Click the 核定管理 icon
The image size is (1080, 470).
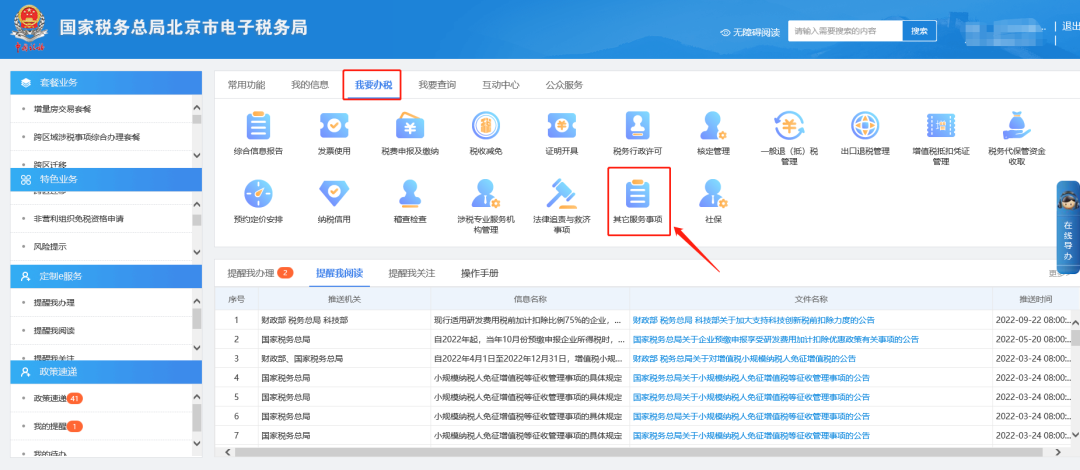pyautogui.click(x=713, y=126)
